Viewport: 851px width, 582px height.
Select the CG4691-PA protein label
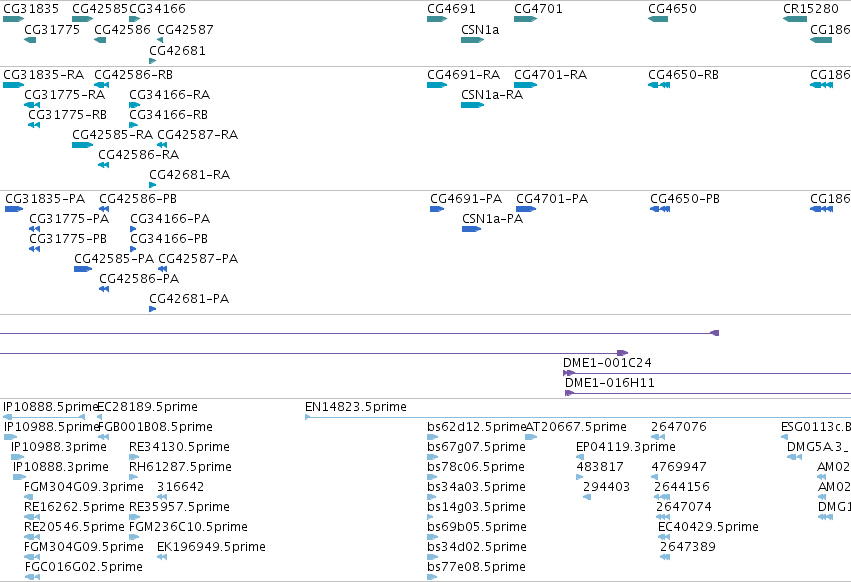tap(466, 199)
